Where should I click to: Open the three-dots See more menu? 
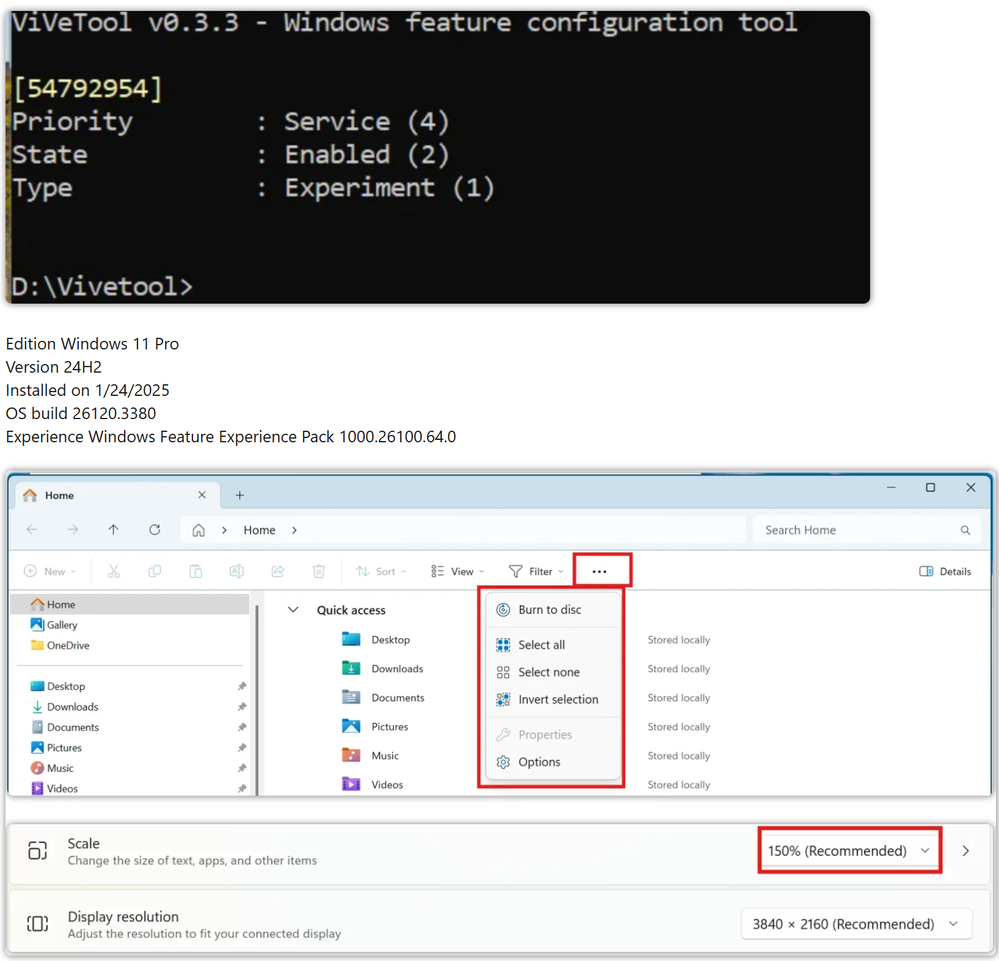(600, 572)
